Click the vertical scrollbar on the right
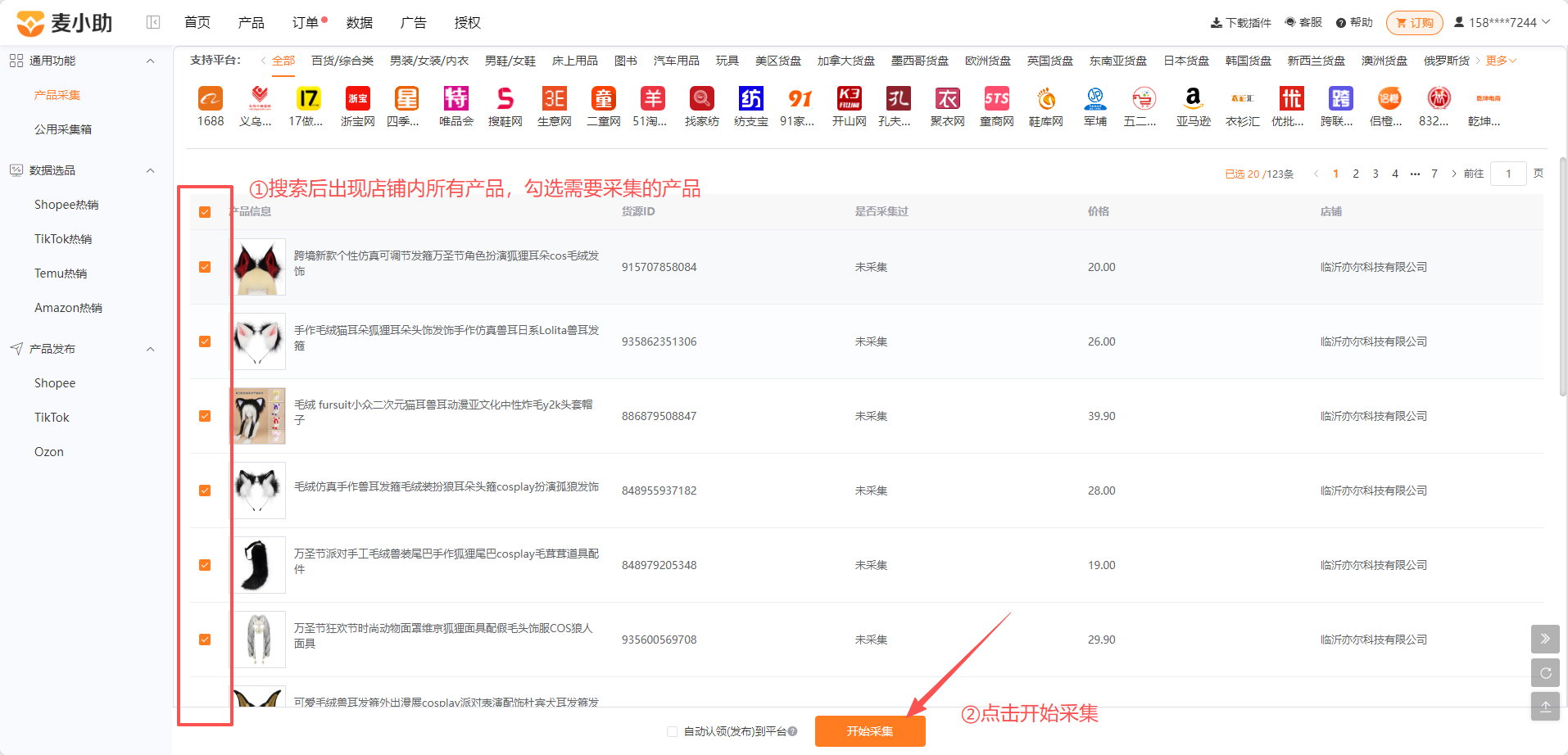 pyautogui.click(x=1563, y=277)
